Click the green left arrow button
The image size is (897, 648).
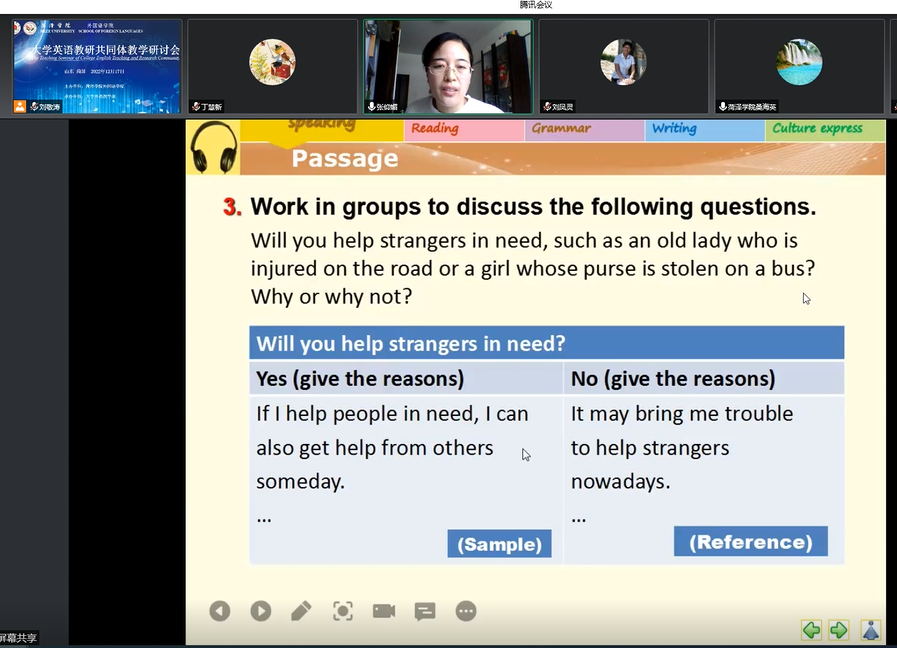811,630
